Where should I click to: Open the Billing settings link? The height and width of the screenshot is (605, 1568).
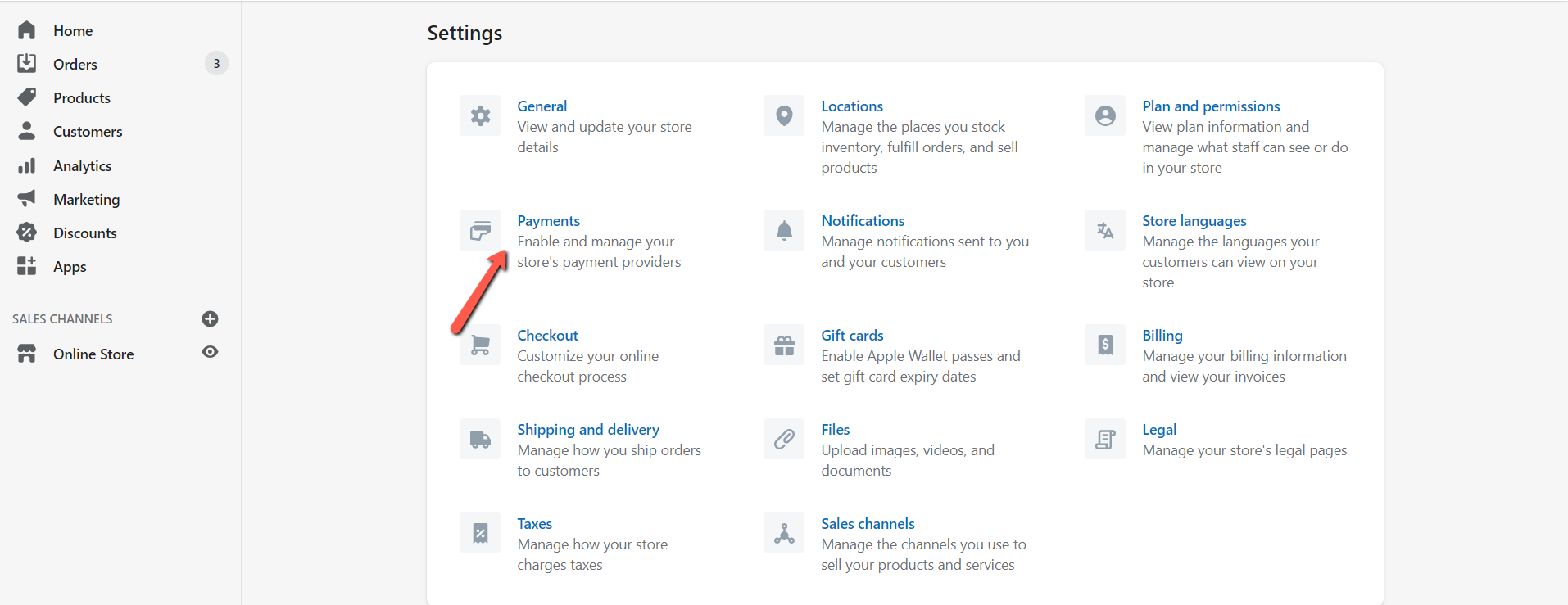(x=1162, y=336)
